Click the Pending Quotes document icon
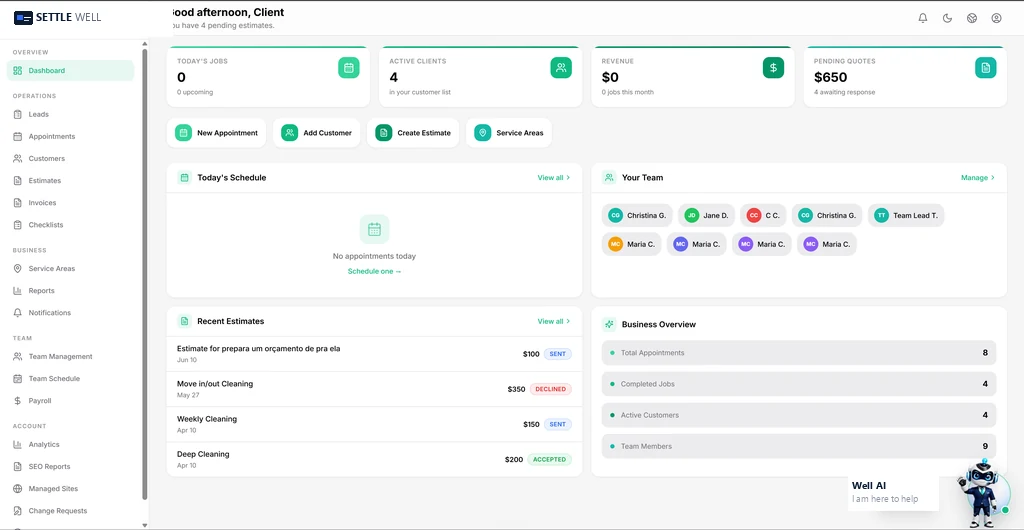The image size is (1024, 530). pyautogui.click(x=985, y=68)
